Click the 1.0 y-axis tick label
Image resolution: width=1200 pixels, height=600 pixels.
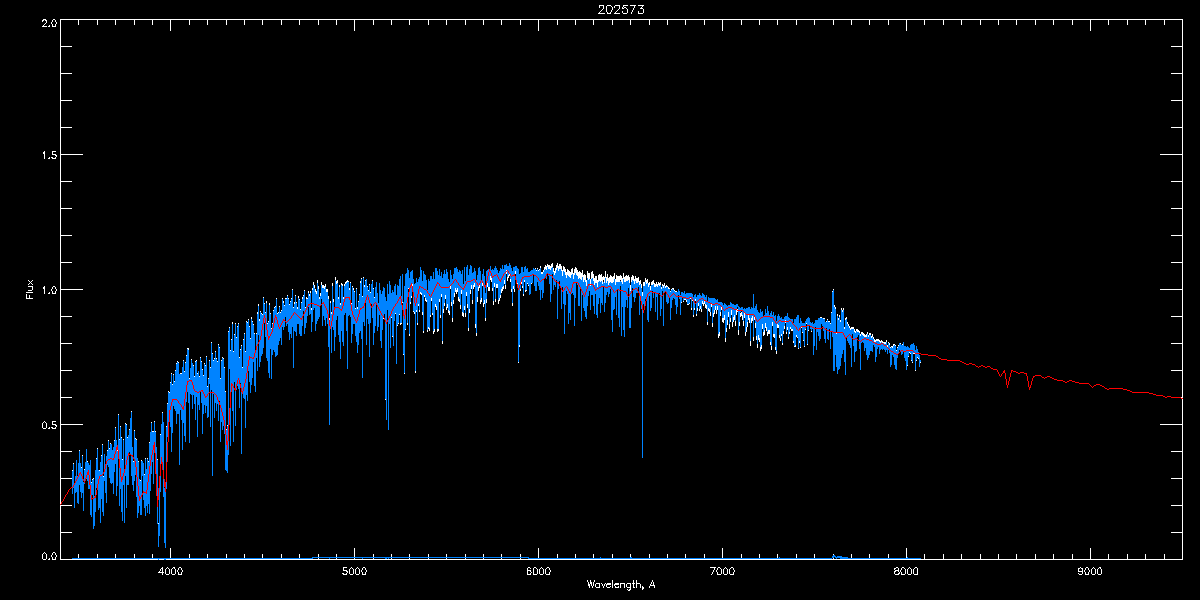pos(47,290)
